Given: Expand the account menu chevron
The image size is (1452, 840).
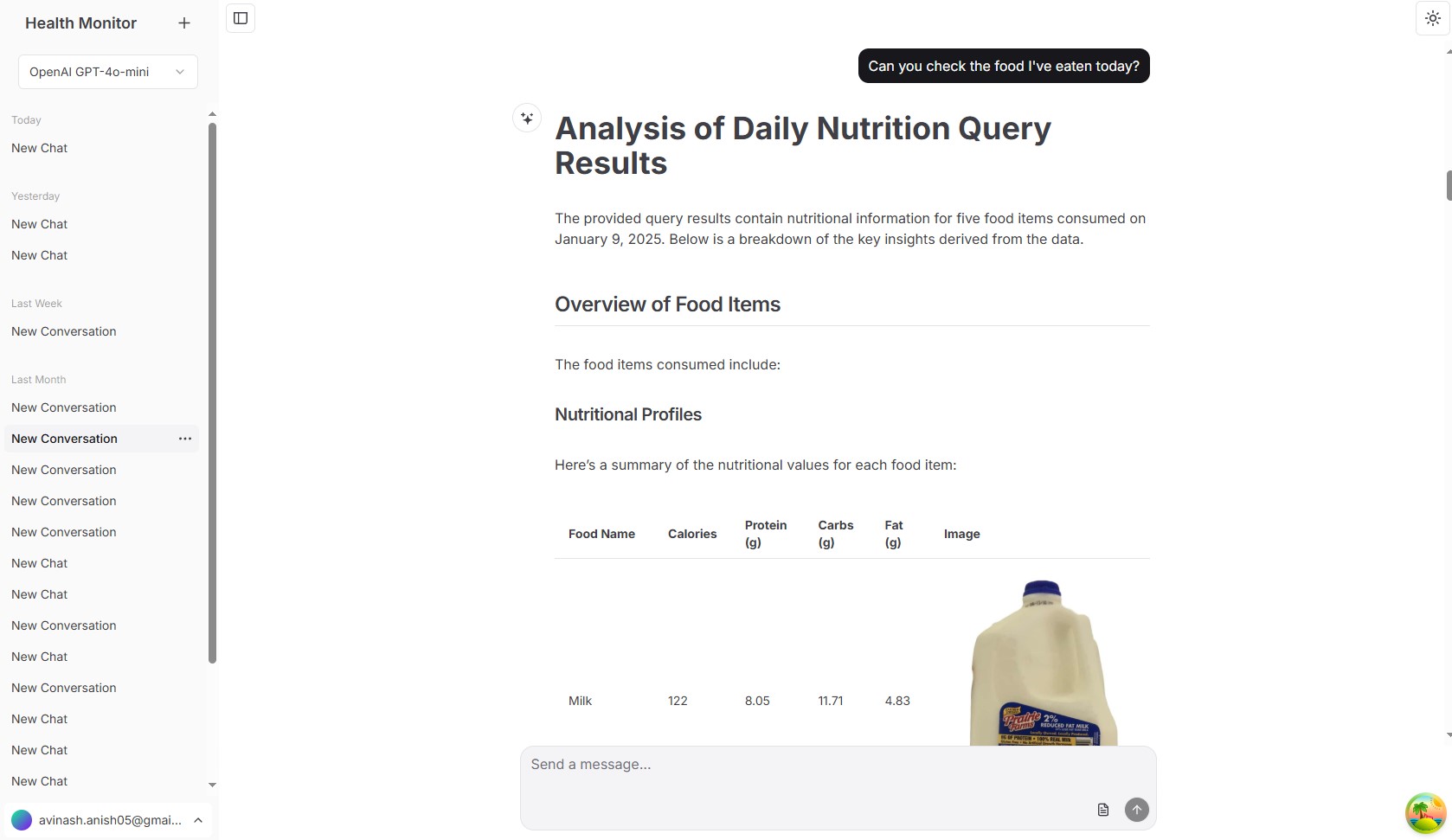Looking at the screenshot, I should tap(198, 820).
